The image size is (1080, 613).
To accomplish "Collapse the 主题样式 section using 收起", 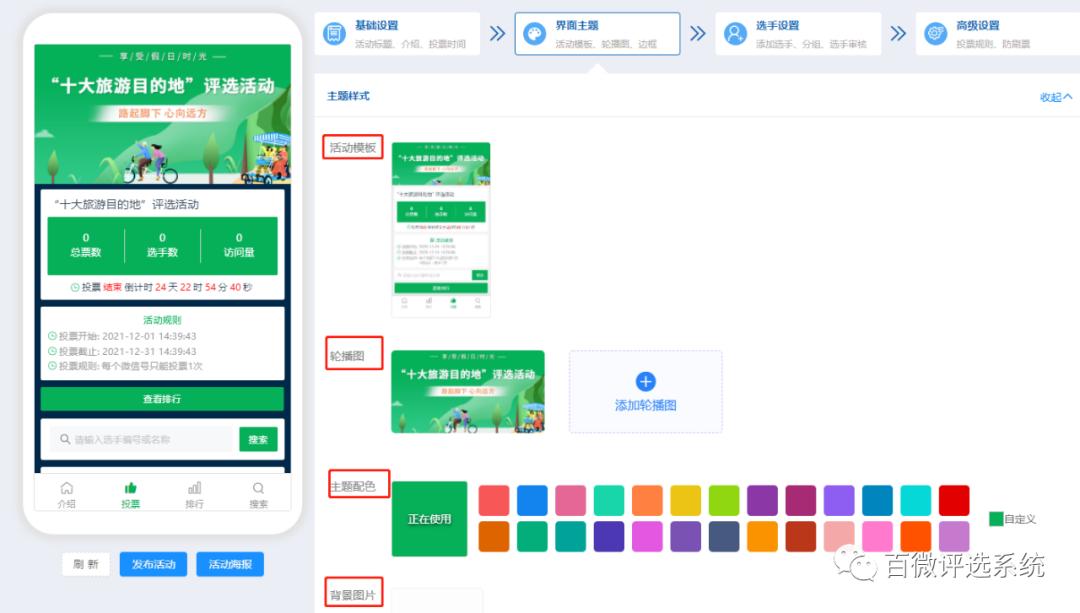I will (1053, 96).
